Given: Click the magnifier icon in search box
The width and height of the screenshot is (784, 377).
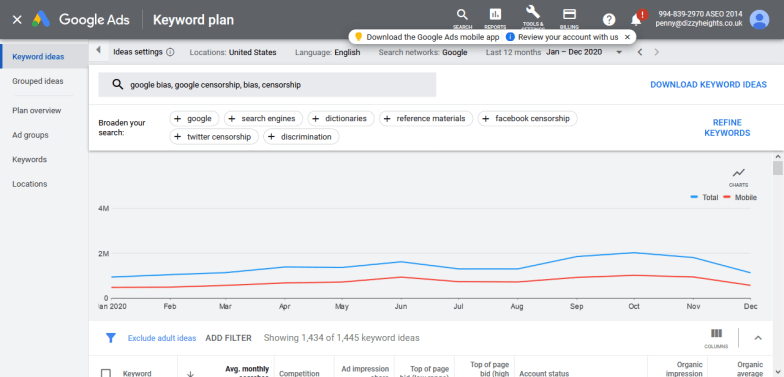Looking at the screenshot, I should pos(118,84).
